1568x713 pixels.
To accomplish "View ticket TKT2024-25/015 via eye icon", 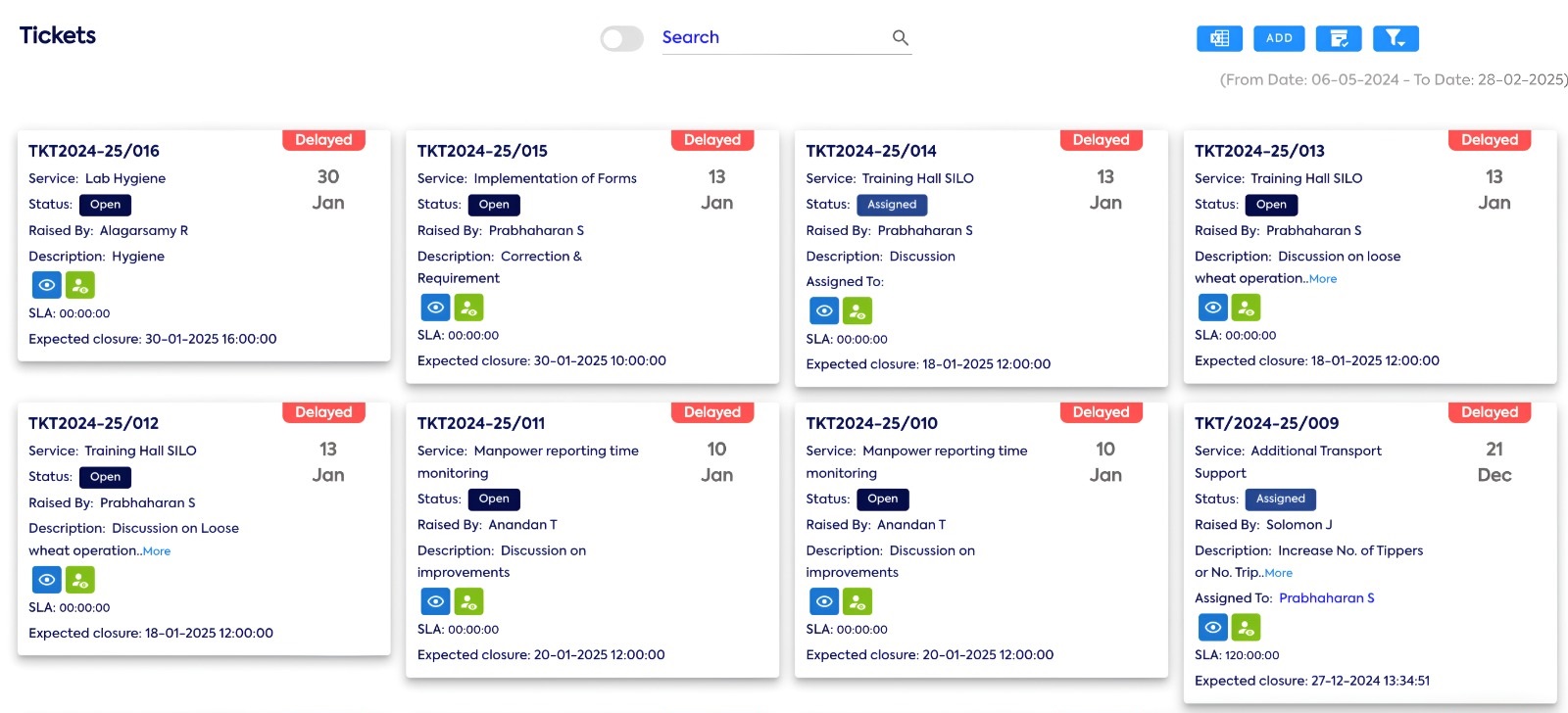I will [x=436, y=308].
